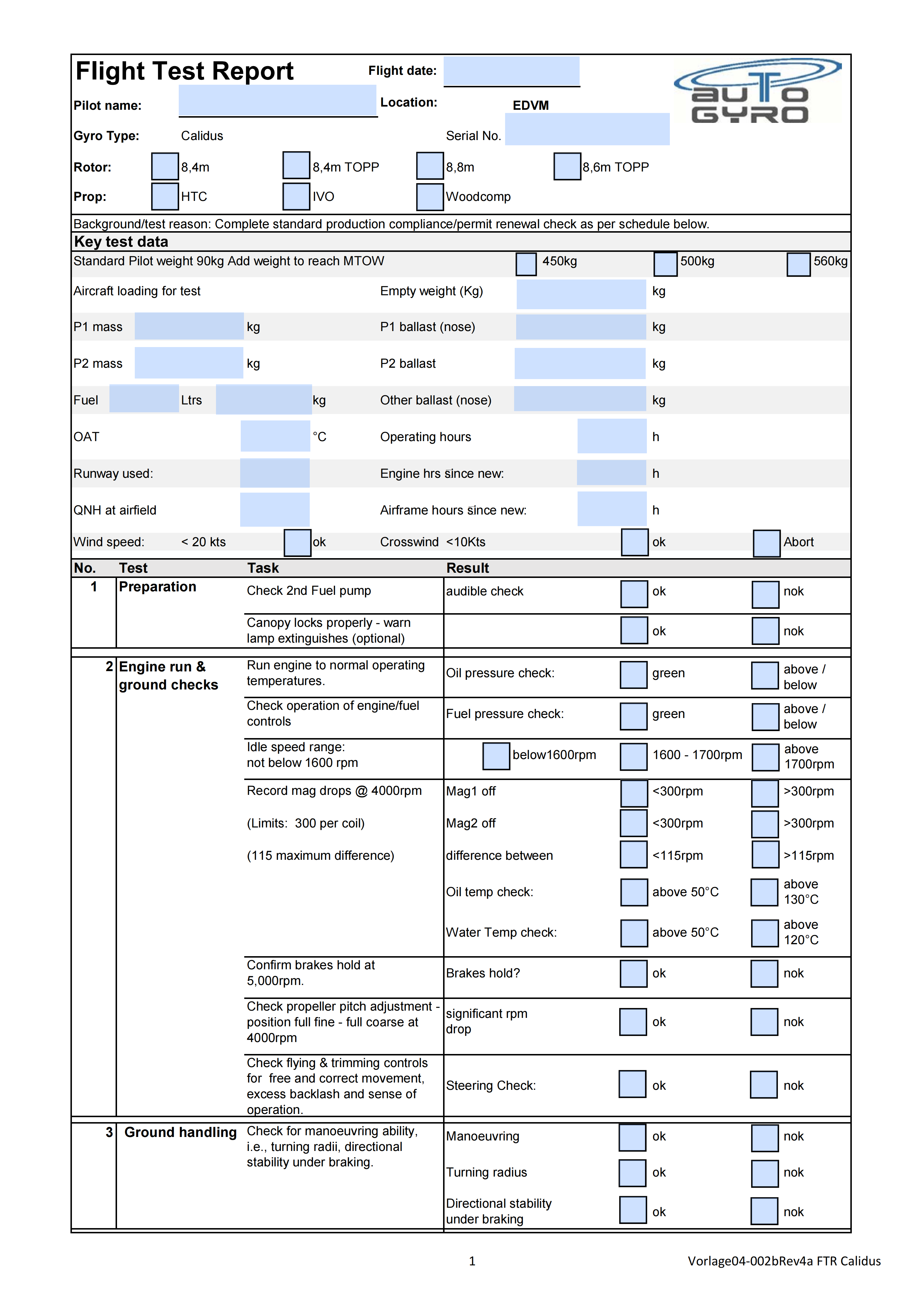Click the P2 mass input field
This screenshot has height=1307, width=924.
189,362
